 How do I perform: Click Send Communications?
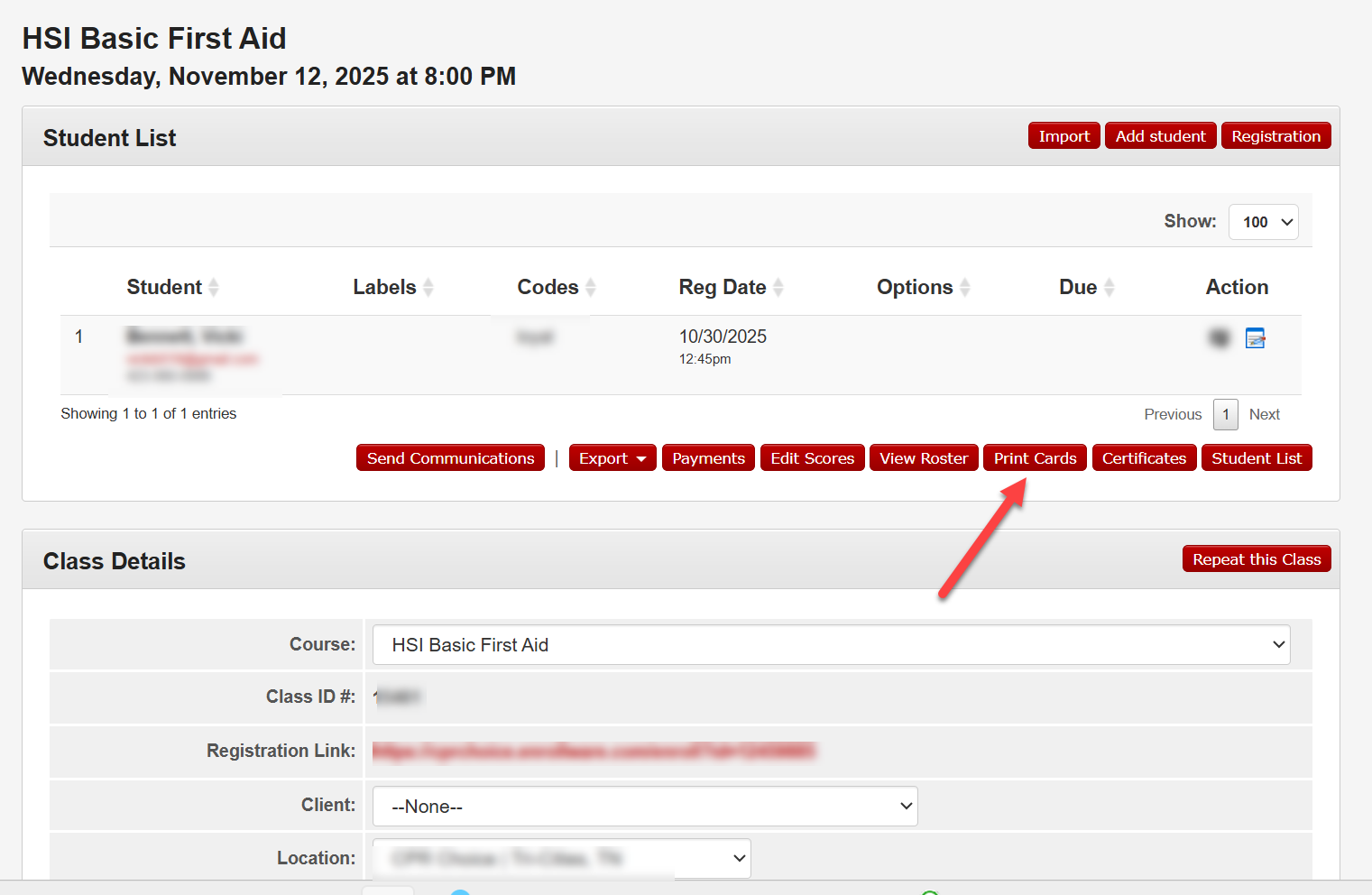click(x=450, y=458)
